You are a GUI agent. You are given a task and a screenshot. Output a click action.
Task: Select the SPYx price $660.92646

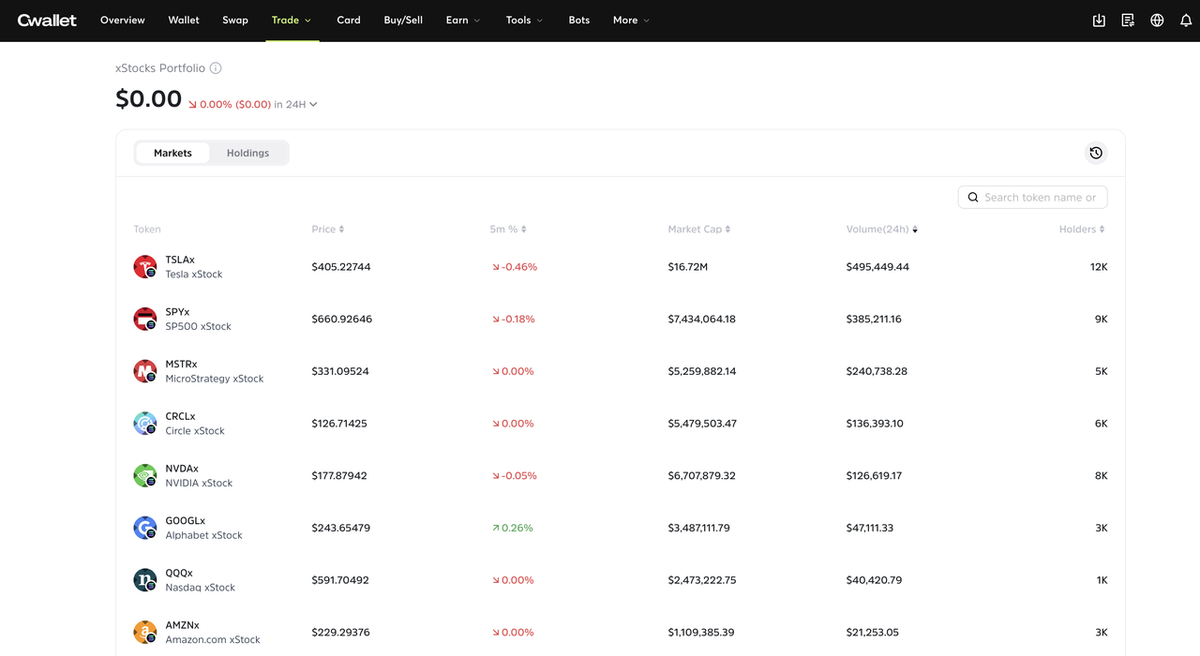tap(342, 319)
